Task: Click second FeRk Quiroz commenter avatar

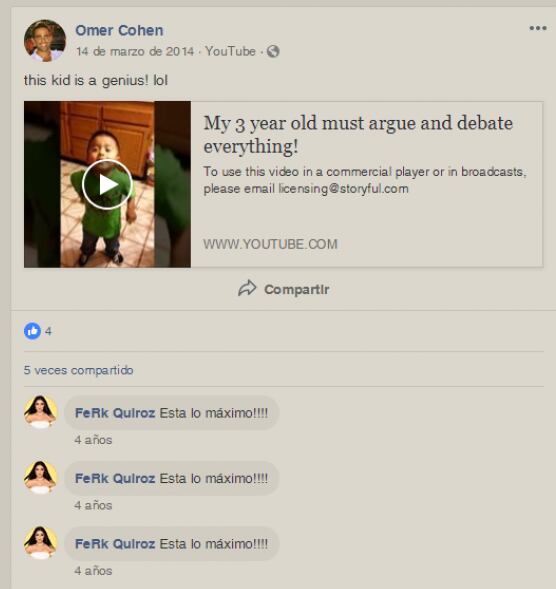Action: tap(41, 477)
